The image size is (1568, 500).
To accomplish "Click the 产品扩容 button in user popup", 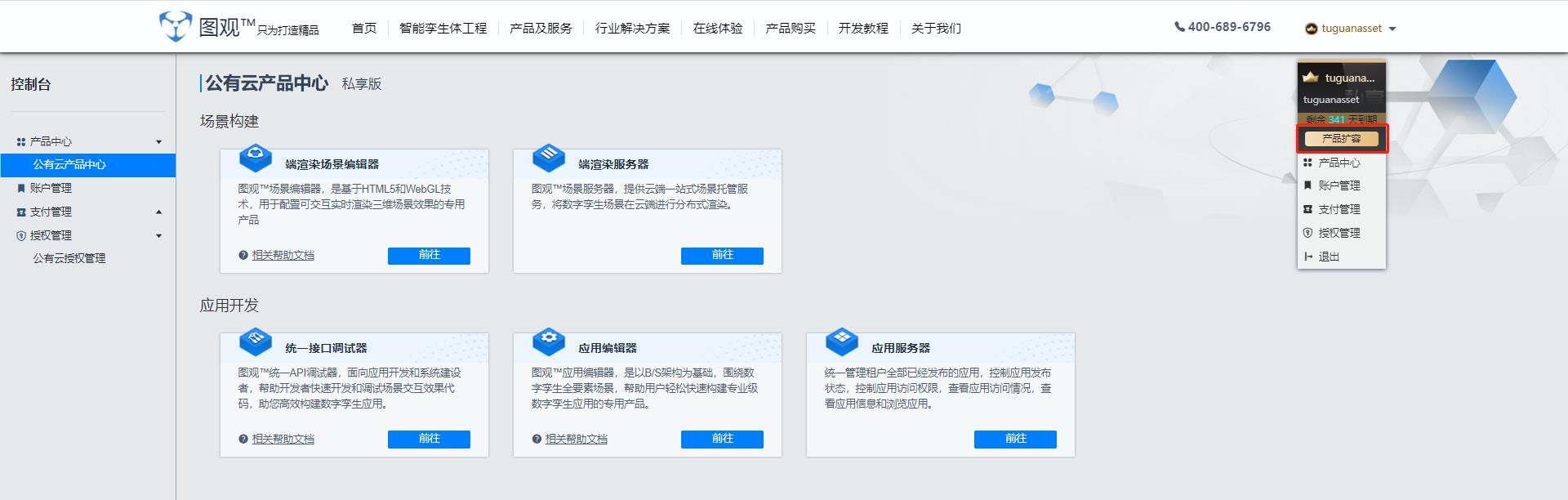I will point(1342,139).
